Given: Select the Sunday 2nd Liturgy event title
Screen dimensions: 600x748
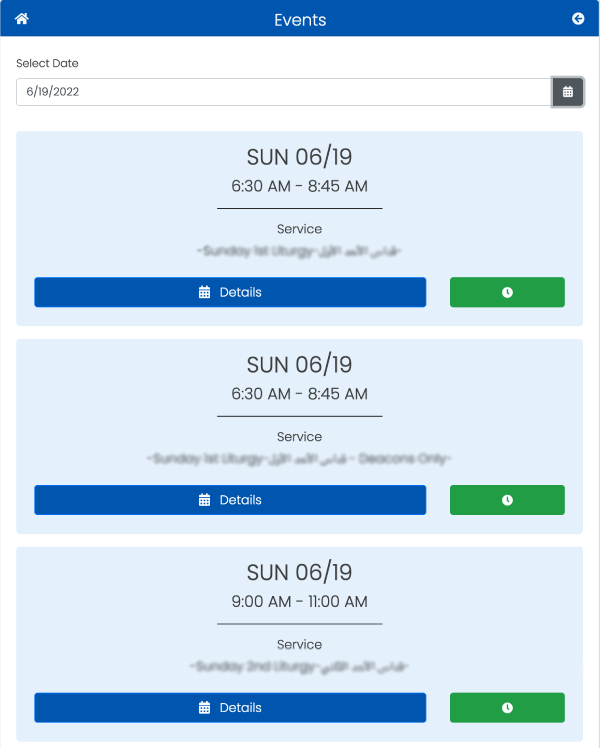Looking at the screenshot, I should click(x=299, y=666).
